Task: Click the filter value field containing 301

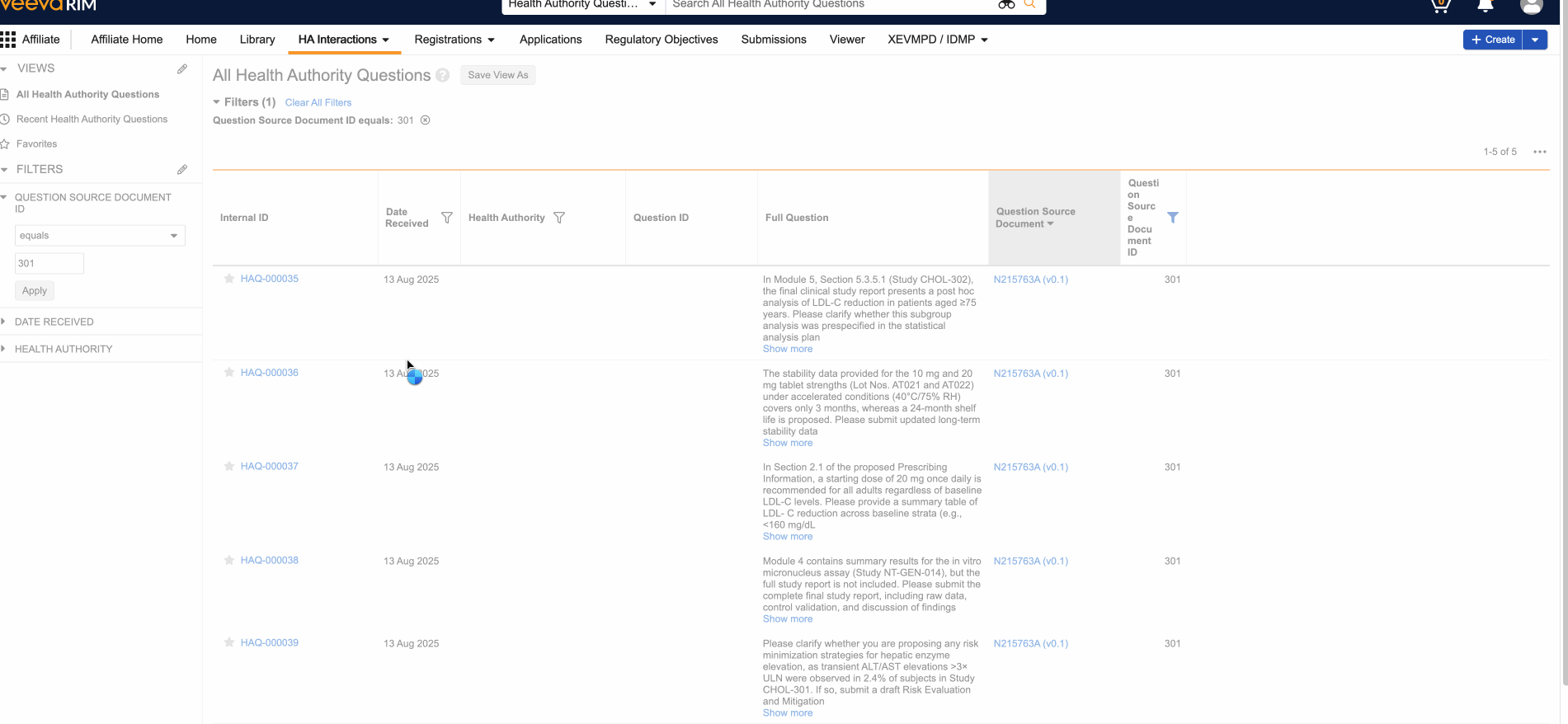Action: click(49, 264)
